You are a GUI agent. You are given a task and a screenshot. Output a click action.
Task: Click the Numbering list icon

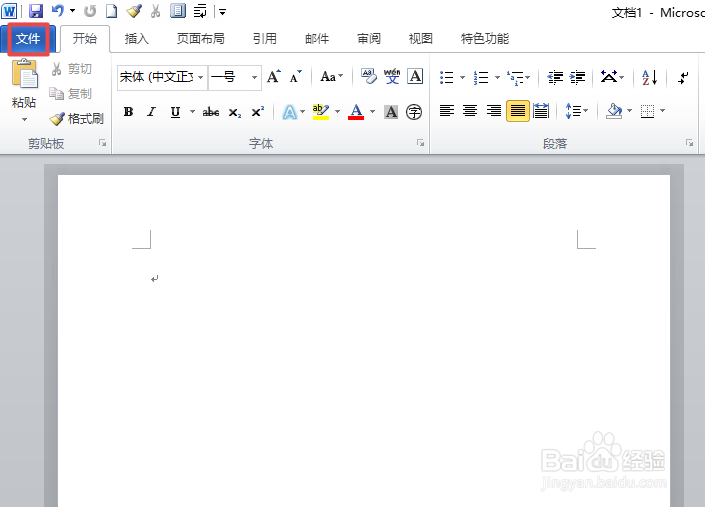pyautogui.click(x=481, y=77)
